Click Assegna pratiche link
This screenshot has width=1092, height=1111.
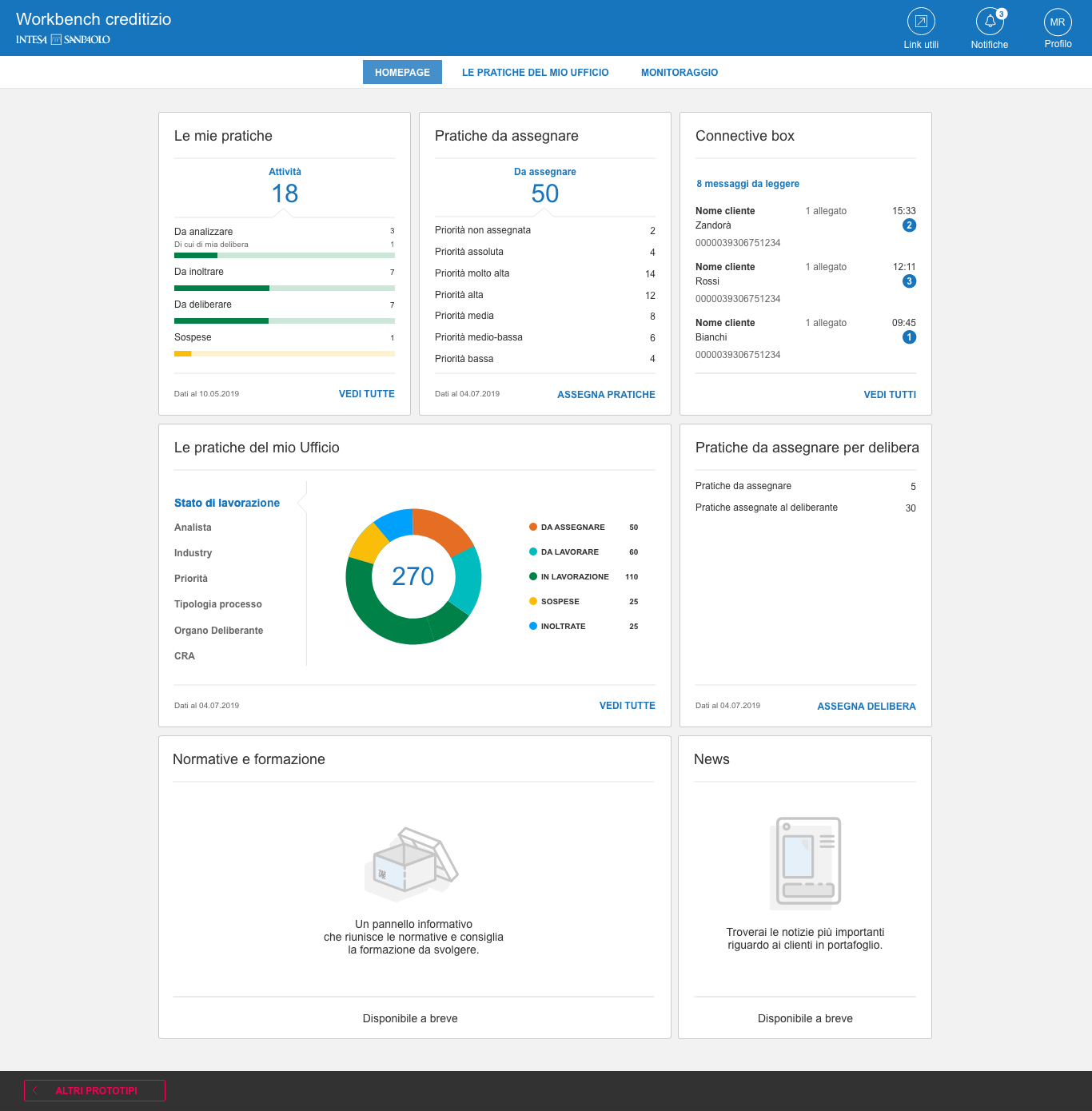tap(606, 395)
